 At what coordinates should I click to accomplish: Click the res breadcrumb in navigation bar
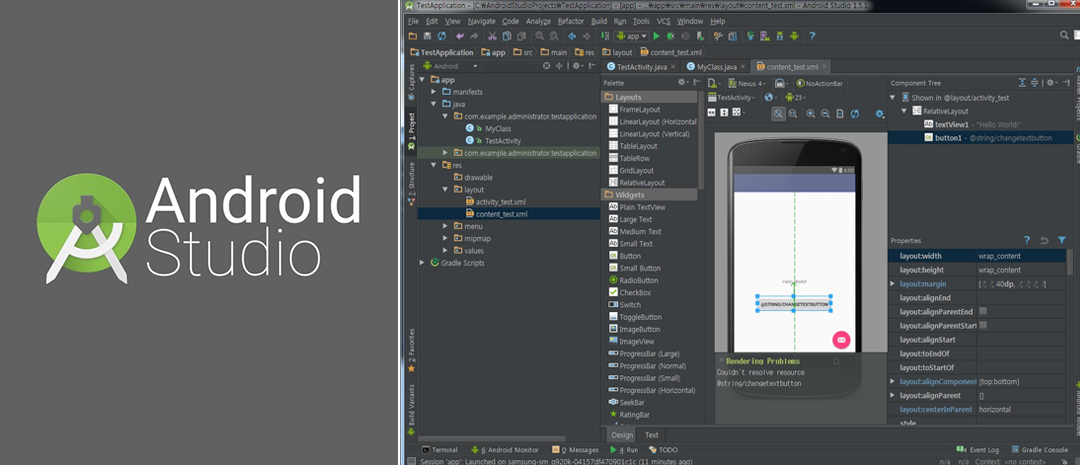(x=584, y=52)
